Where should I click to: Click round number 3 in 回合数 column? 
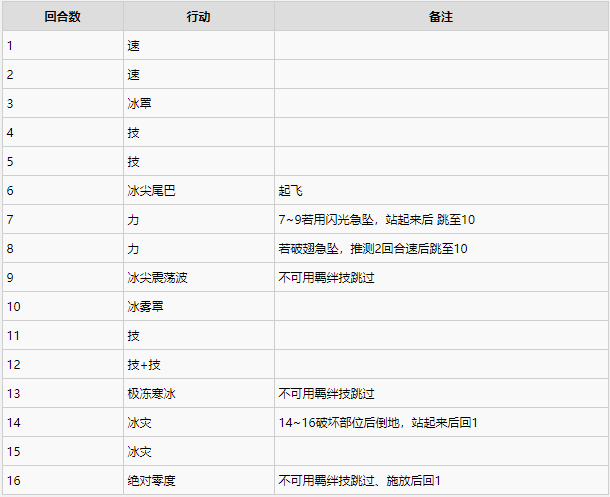coord(10,104)
